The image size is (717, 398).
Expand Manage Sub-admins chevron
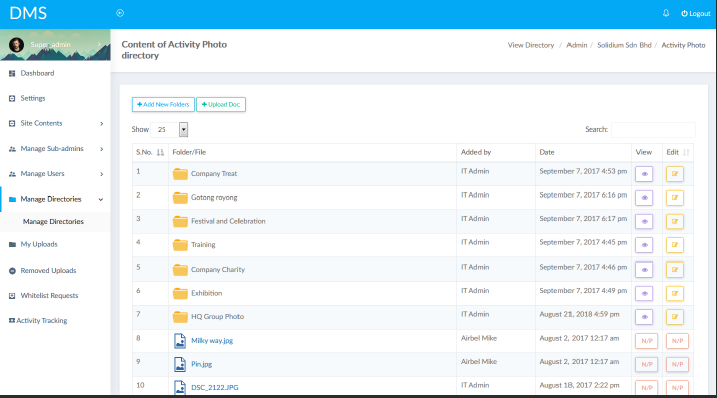click(102, 149)
